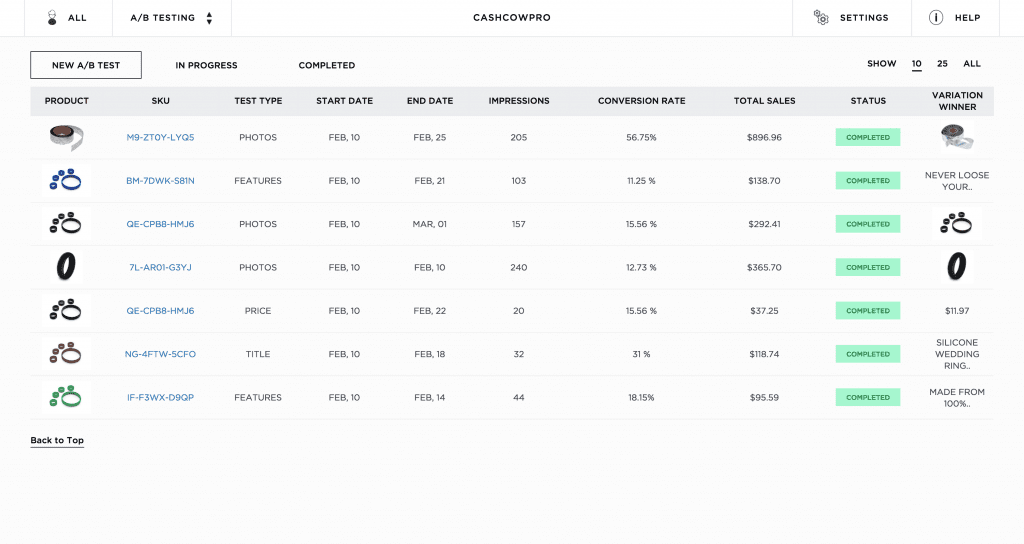The width and height of the screenshot is (1024, 544).
Task: Click the New A/B Test button
Action: pyautogui.click(x=86, y=65)
